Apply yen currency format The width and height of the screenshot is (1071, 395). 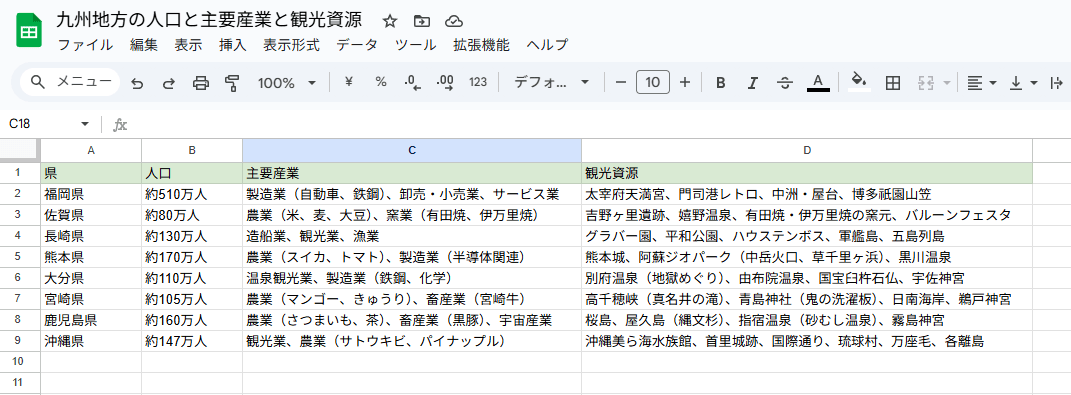click(x=349, y=82)
